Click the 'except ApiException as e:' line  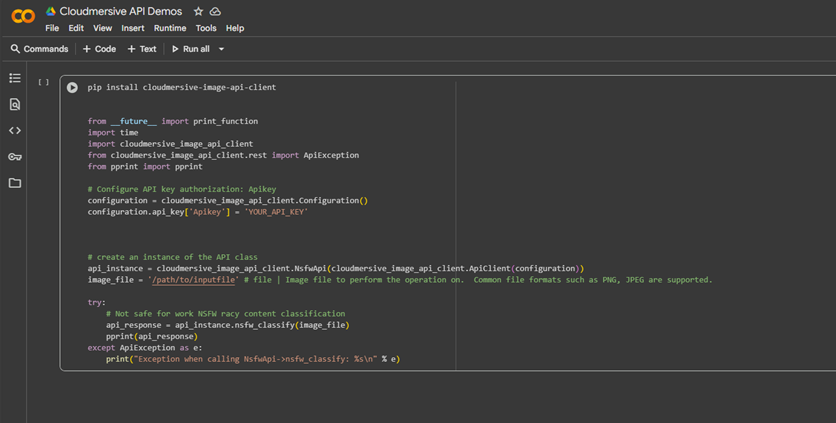pos(145,348)
